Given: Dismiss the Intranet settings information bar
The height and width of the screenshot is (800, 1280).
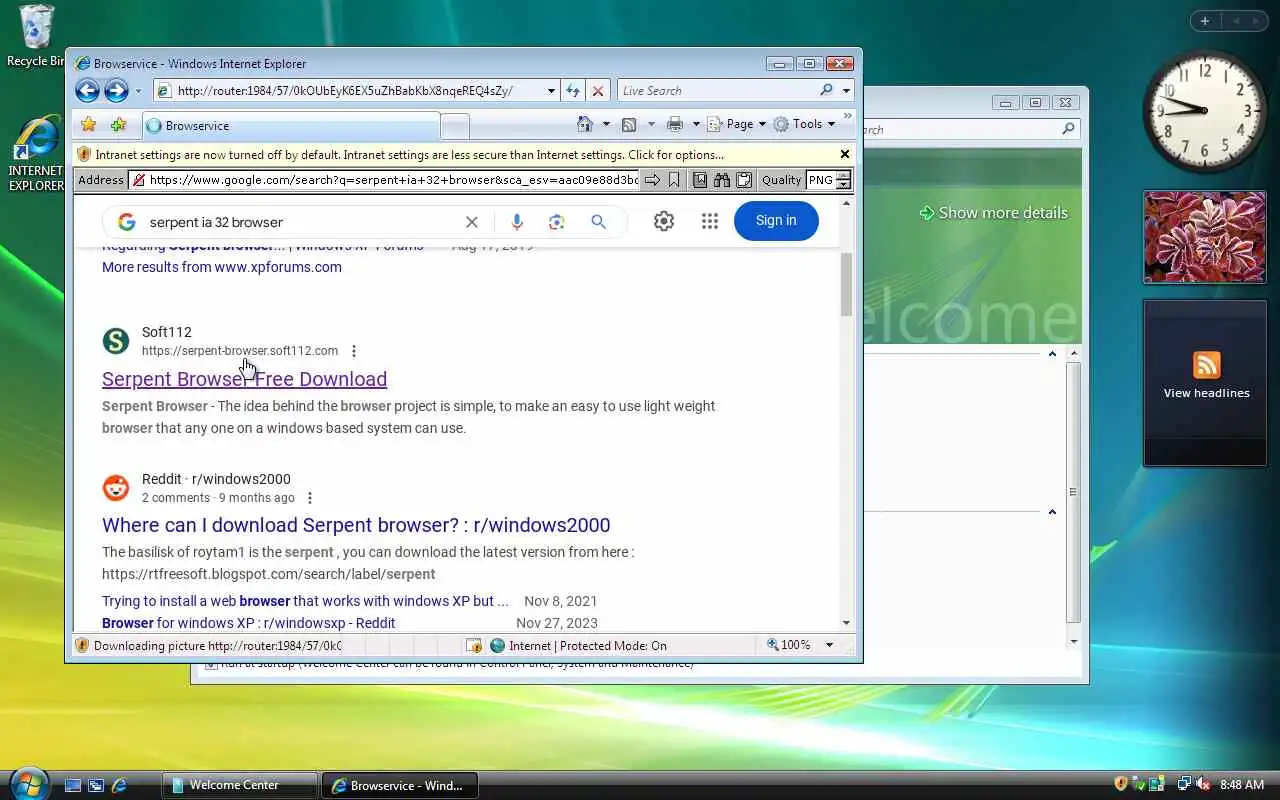Looking at the screenshot, I should [x=845, y=155].
